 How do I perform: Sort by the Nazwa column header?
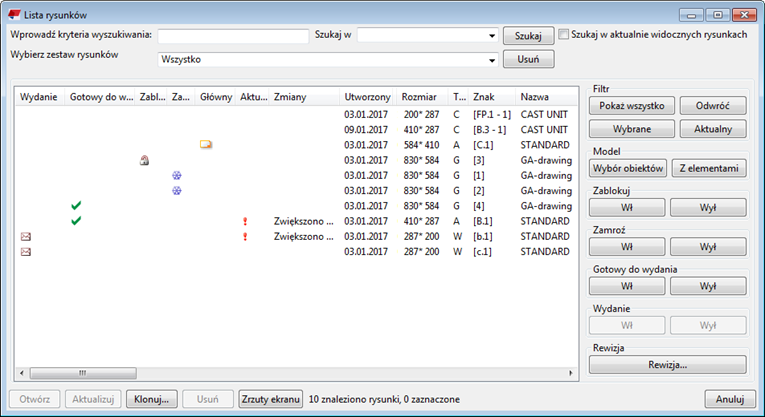(545, 97)
